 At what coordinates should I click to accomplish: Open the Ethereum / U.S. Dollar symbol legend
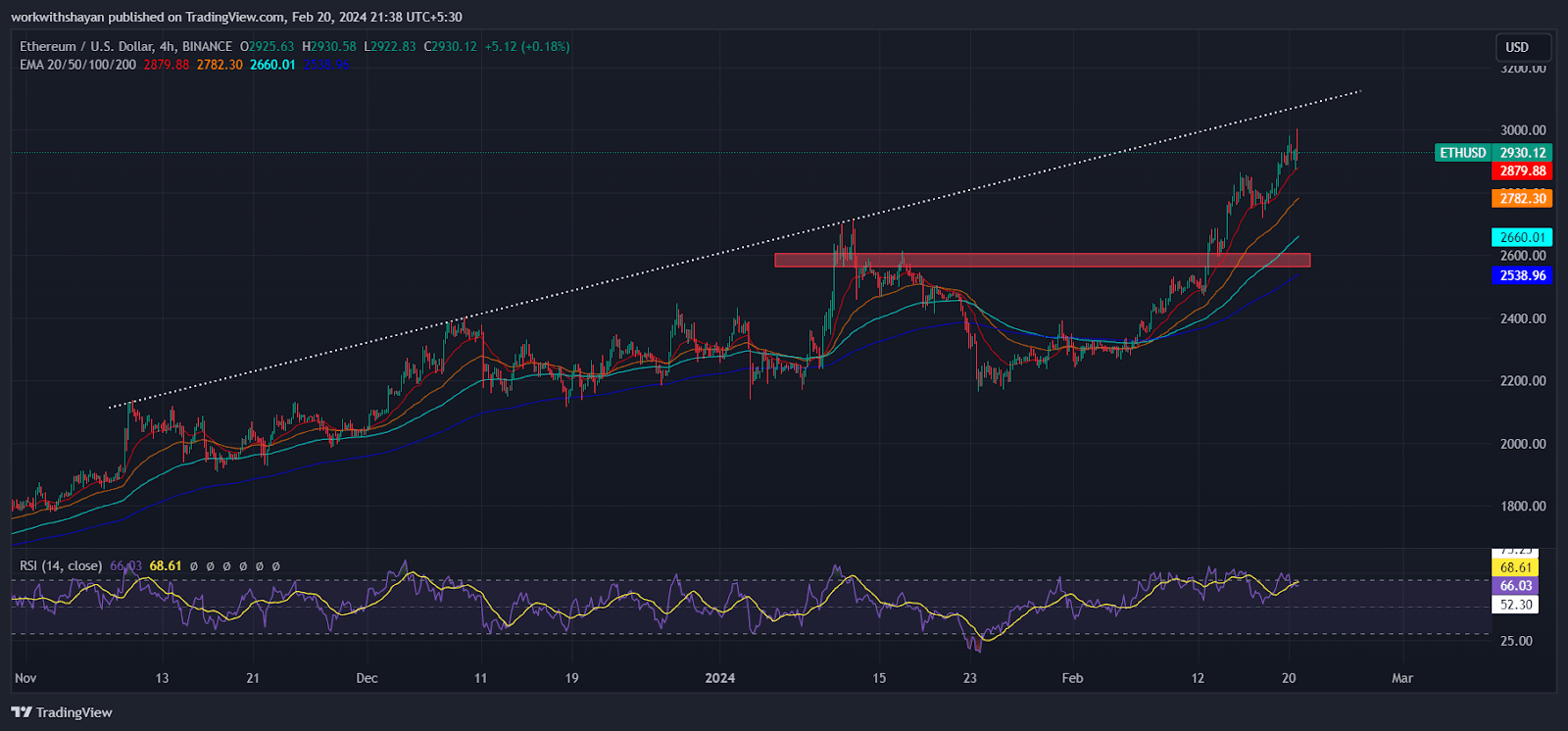point(126,46)
